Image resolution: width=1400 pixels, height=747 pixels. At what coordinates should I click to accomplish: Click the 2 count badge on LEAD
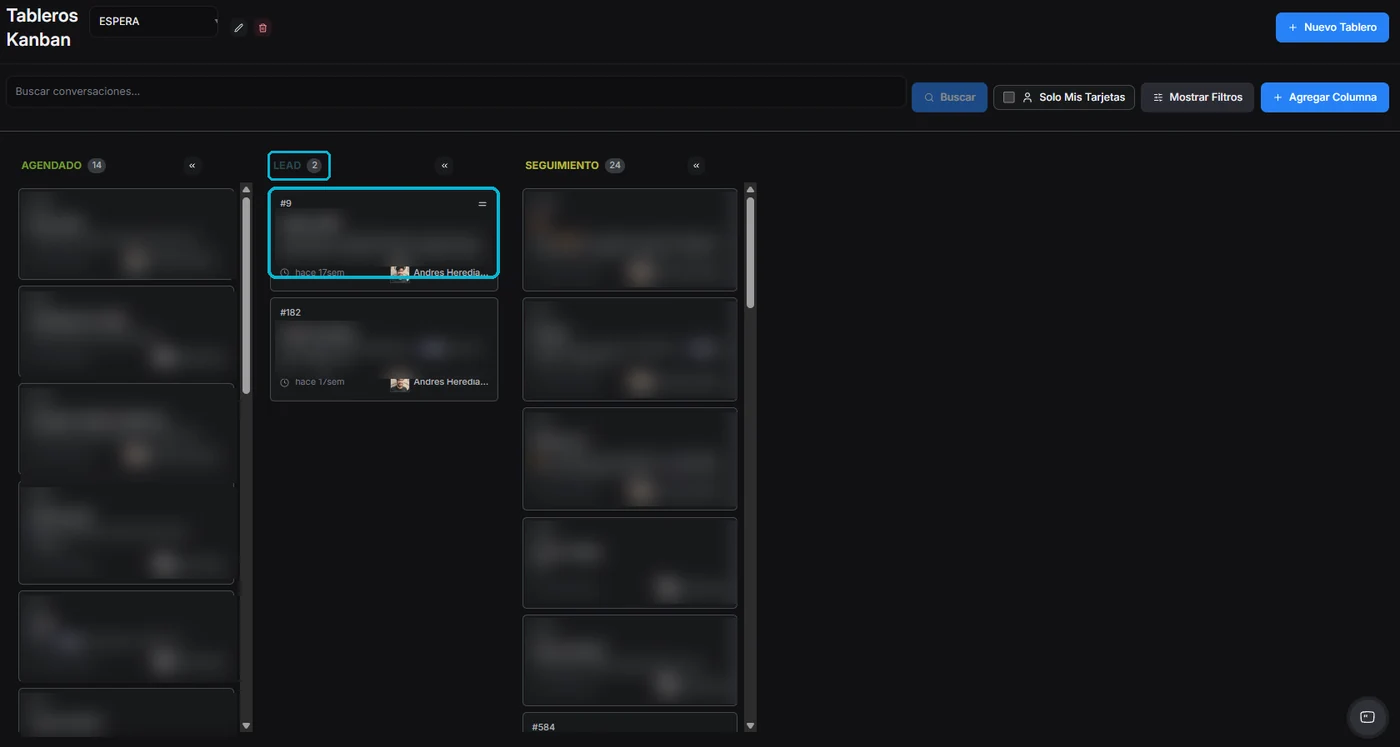click(x=314, y=165)
